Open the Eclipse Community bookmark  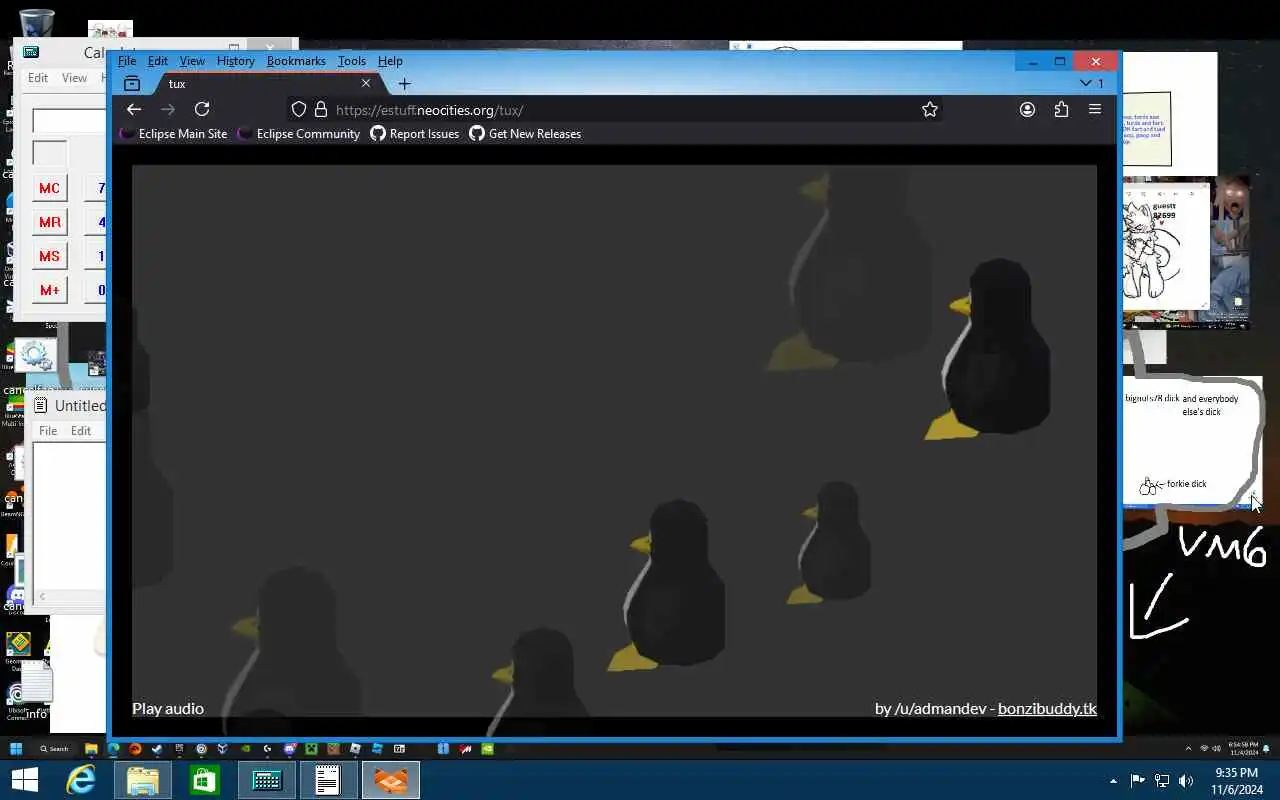pos(299,134)
